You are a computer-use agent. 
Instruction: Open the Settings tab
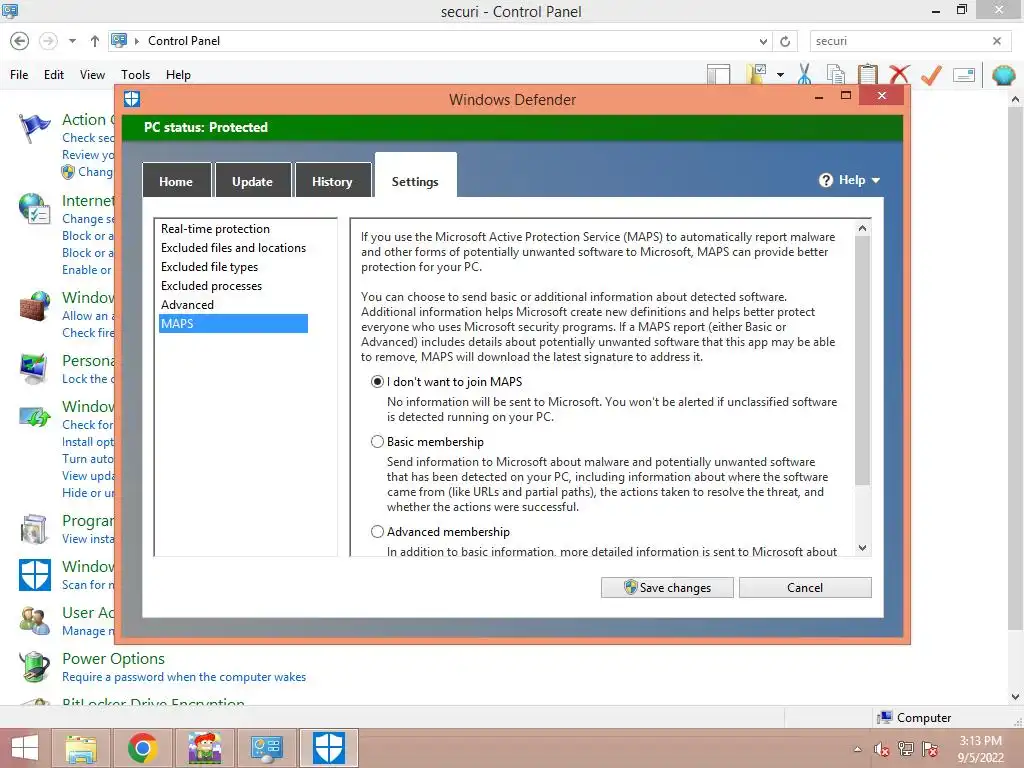coord(415,176)
